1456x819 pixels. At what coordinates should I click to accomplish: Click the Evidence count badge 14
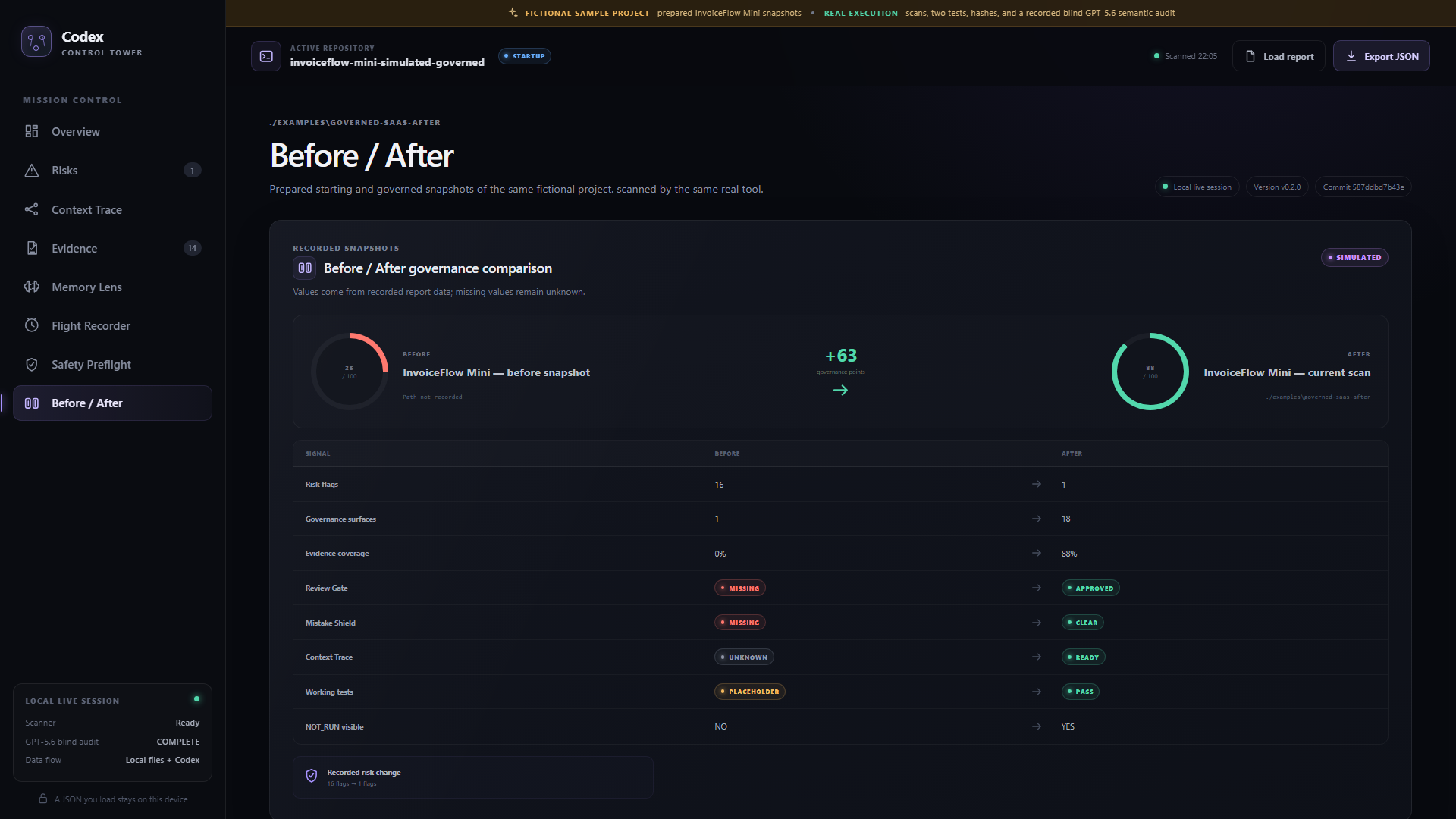coord(193,248)
